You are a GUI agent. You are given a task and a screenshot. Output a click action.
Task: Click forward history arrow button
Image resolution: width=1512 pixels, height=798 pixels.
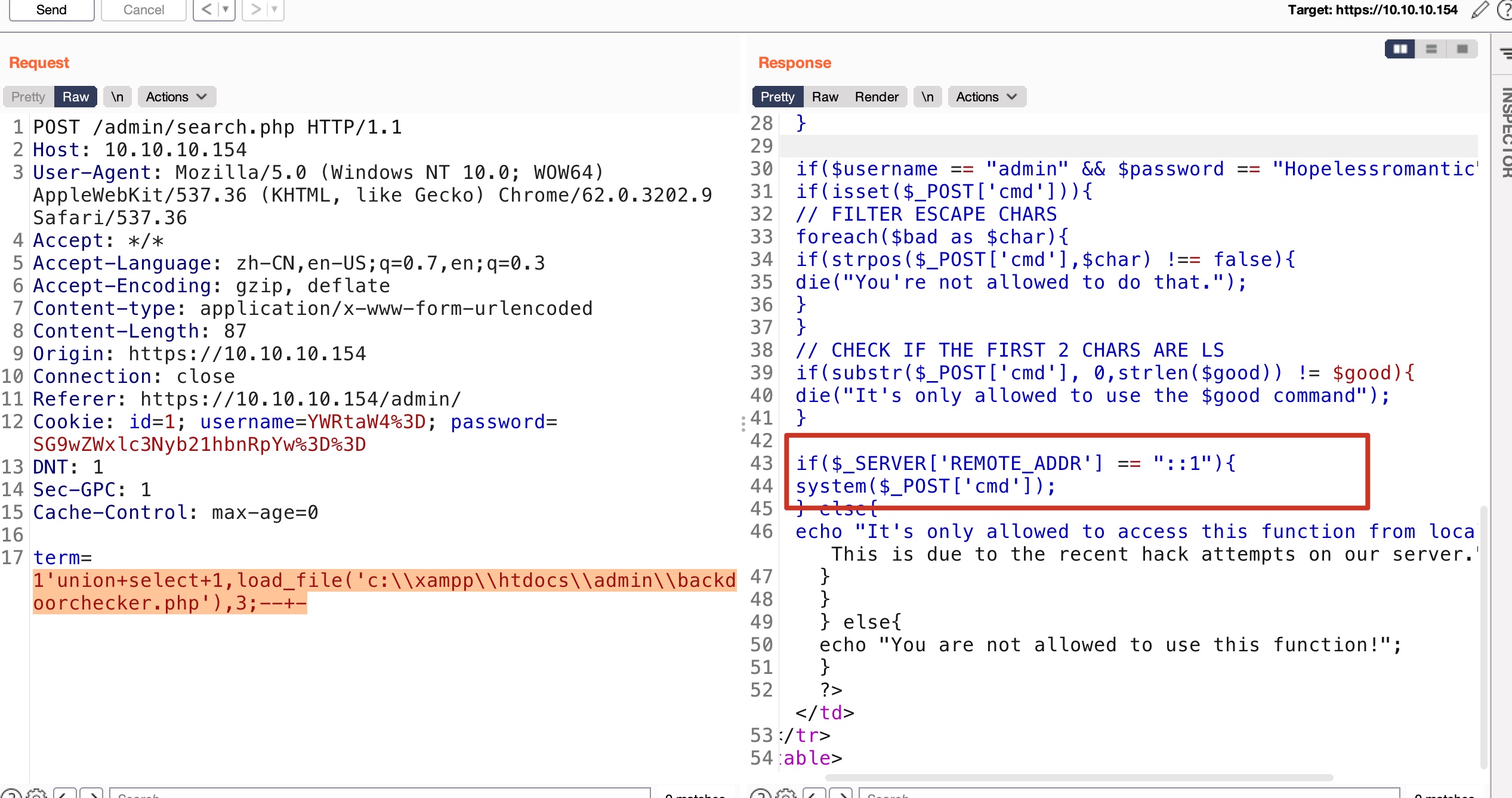click(x=255, y=10)
